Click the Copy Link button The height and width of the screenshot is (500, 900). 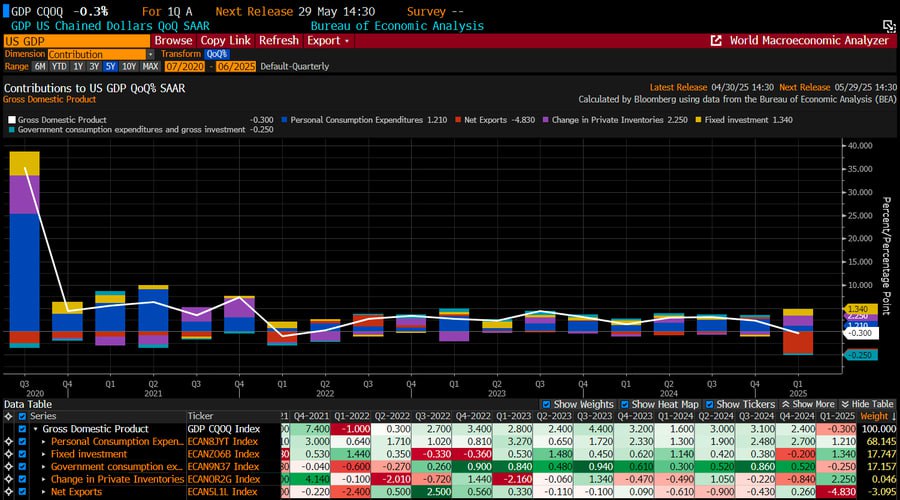click(x=225, y=41)
